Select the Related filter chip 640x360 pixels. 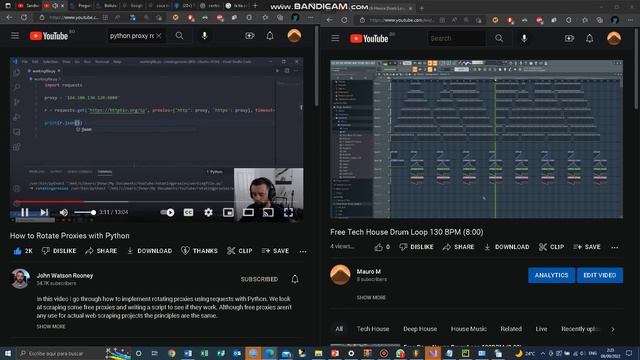click(511, 329)
